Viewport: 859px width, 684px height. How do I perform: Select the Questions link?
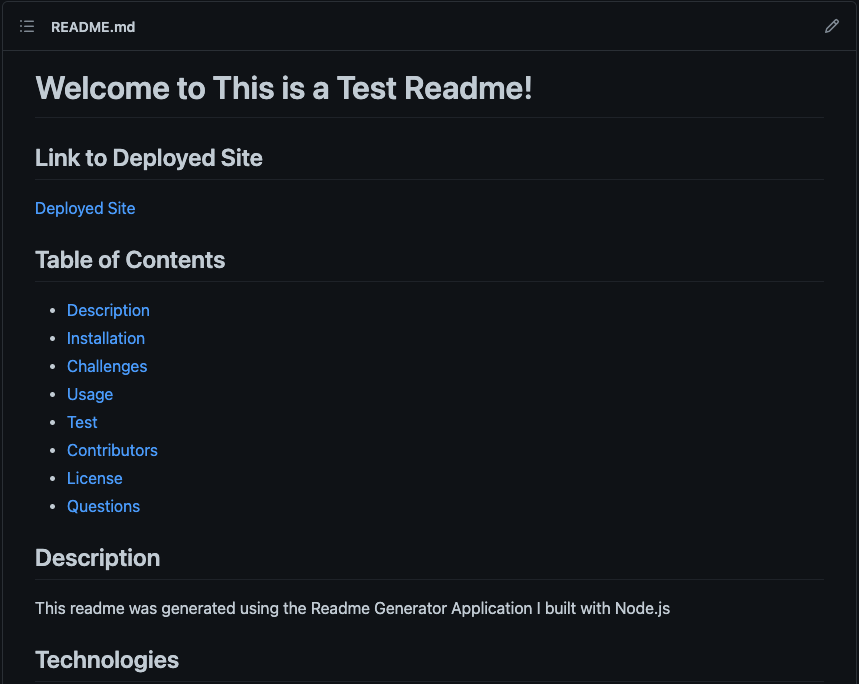[103, 506]
